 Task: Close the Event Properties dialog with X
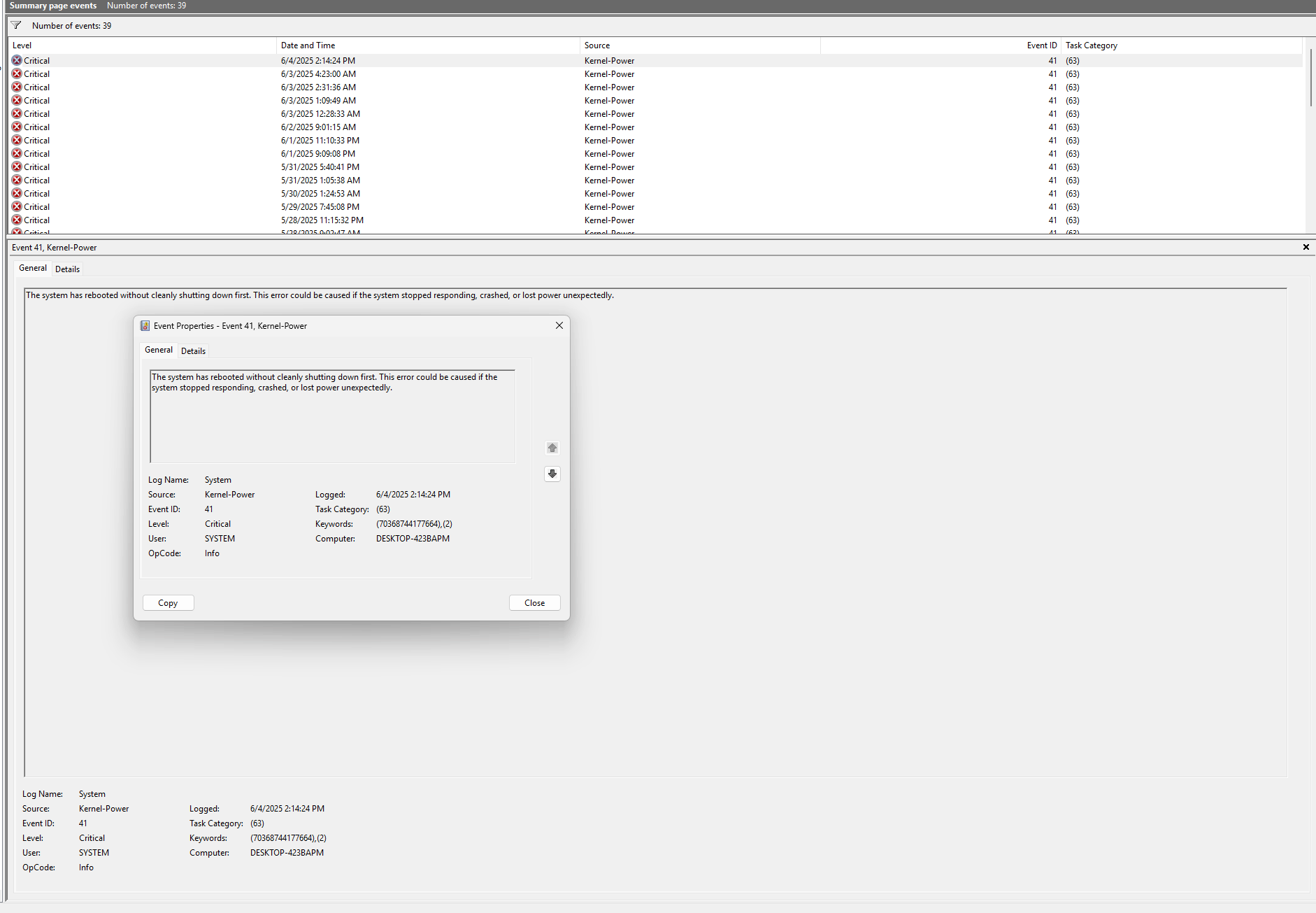(559, 325)
